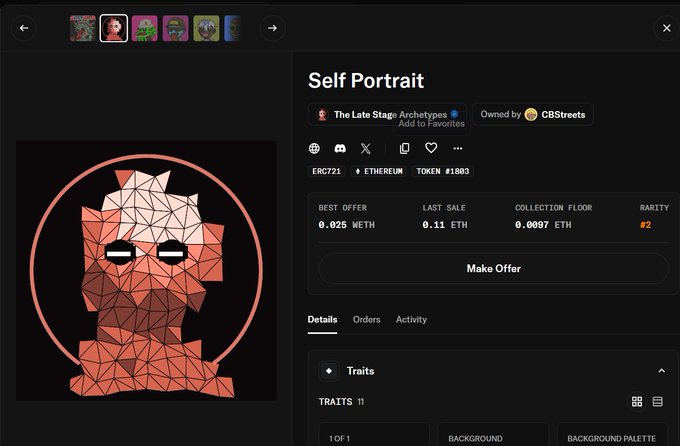Click the best offer 0.025 WETH value
Screen dimensions: 680x446
(x=346, y=225)
